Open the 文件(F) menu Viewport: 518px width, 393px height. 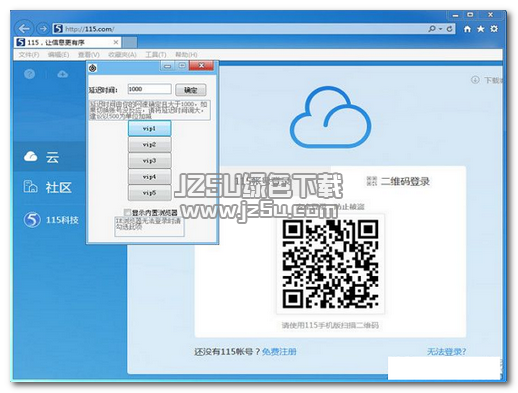click(x=29, y=54)
